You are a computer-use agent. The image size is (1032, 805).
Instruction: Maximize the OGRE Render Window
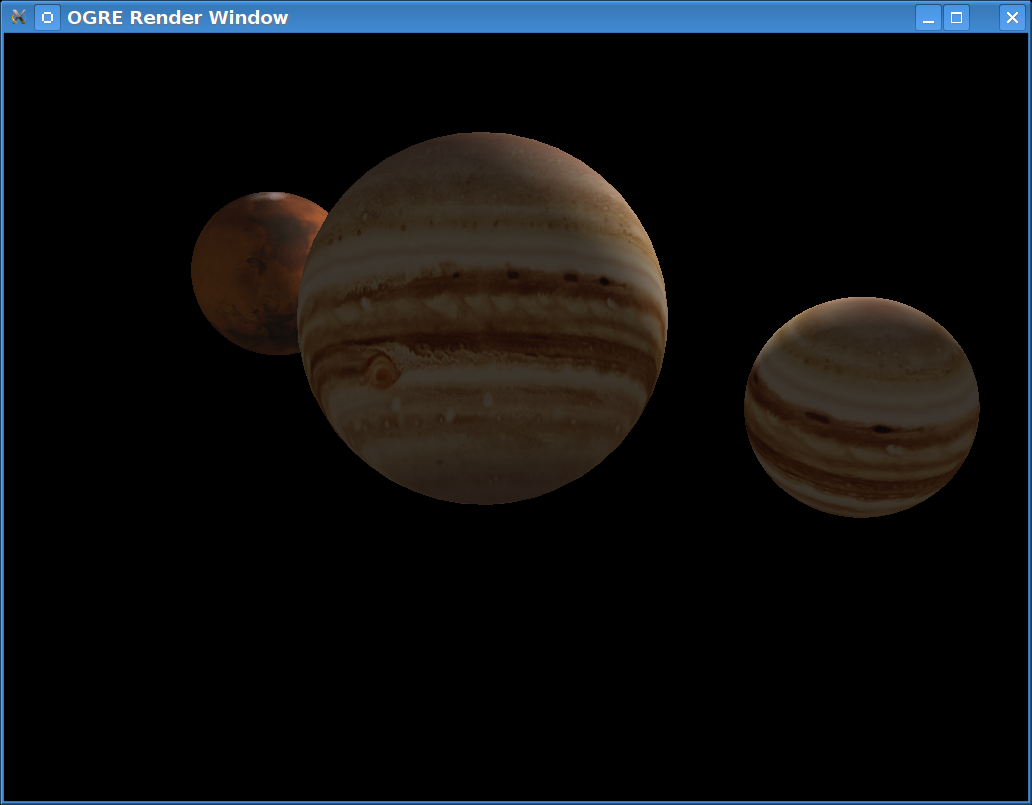click(x=956, y=17)
